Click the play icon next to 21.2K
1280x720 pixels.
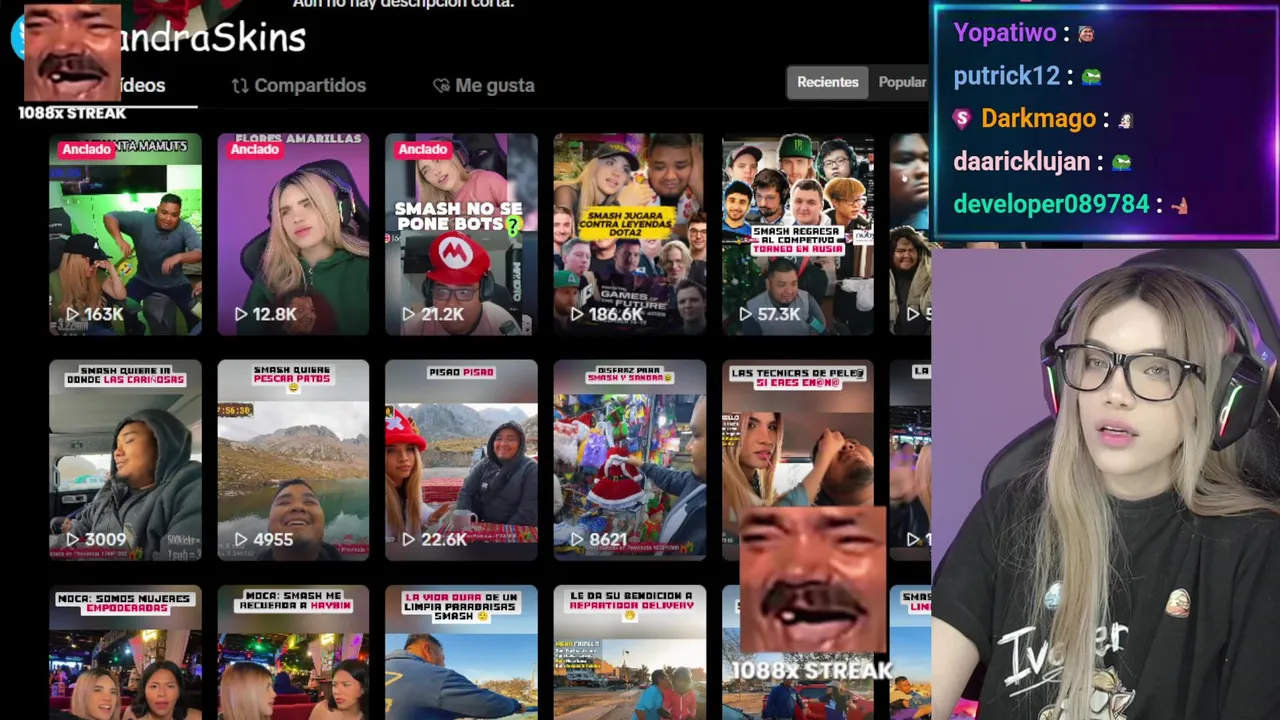(x=408, y=314)
